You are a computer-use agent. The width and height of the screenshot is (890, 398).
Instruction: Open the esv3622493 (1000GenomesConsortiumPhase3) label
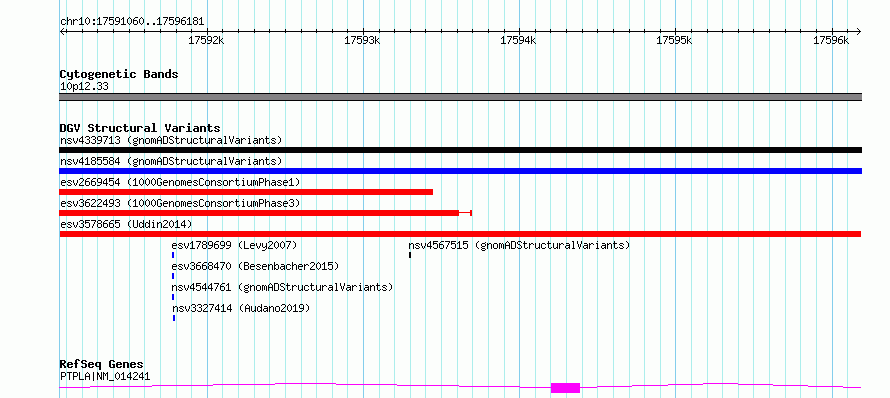pos(180,203)
